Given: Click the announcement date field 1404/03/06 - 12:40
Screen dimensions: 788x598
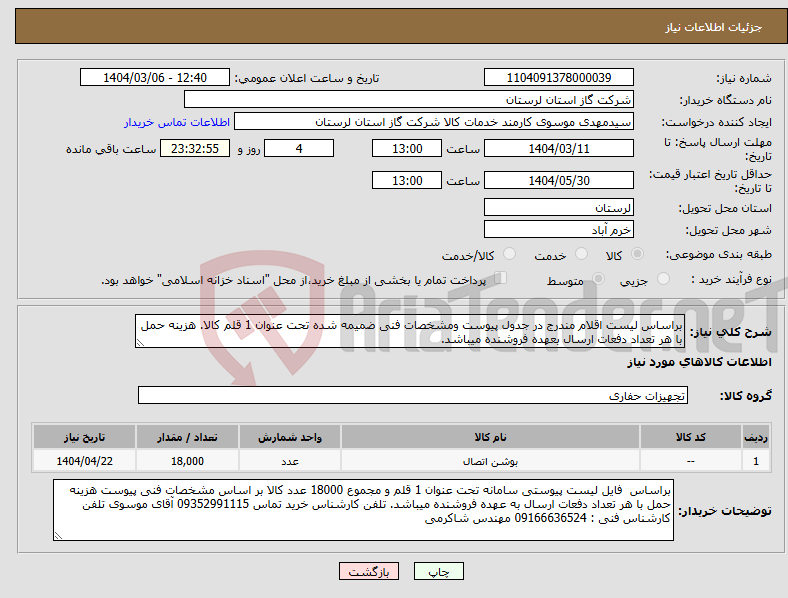Looking at the screenshot, I should pyautogui.click(x=155, y=77).
